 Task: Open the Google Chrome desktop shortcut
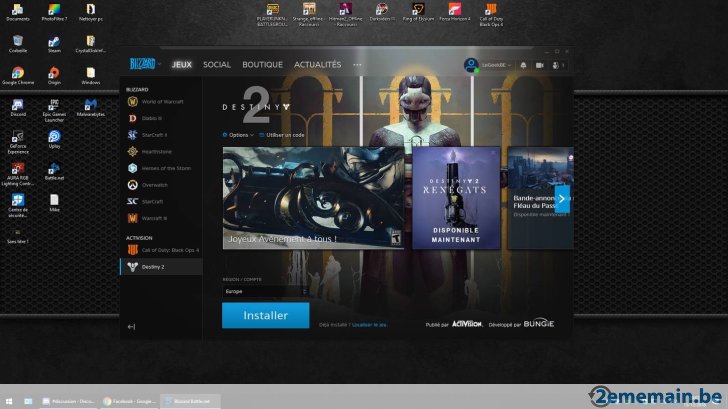(18, 76)
